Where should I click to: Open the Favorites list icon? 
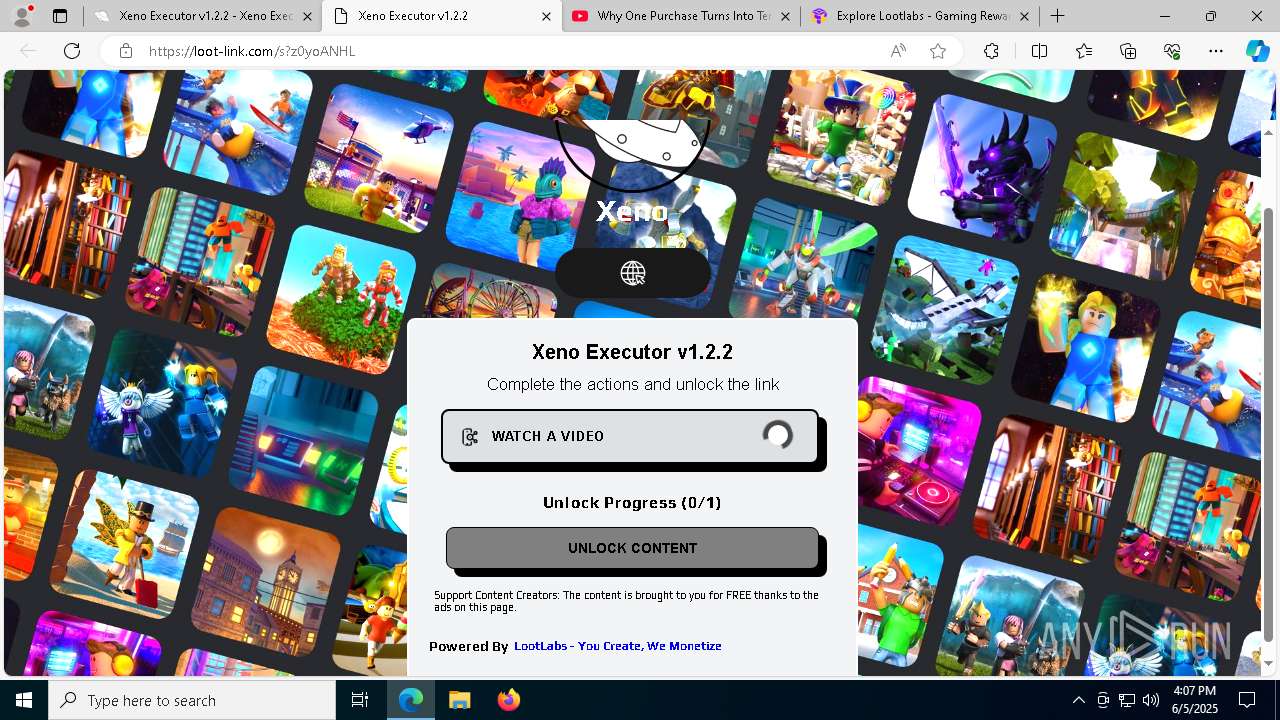[1084, 51]
